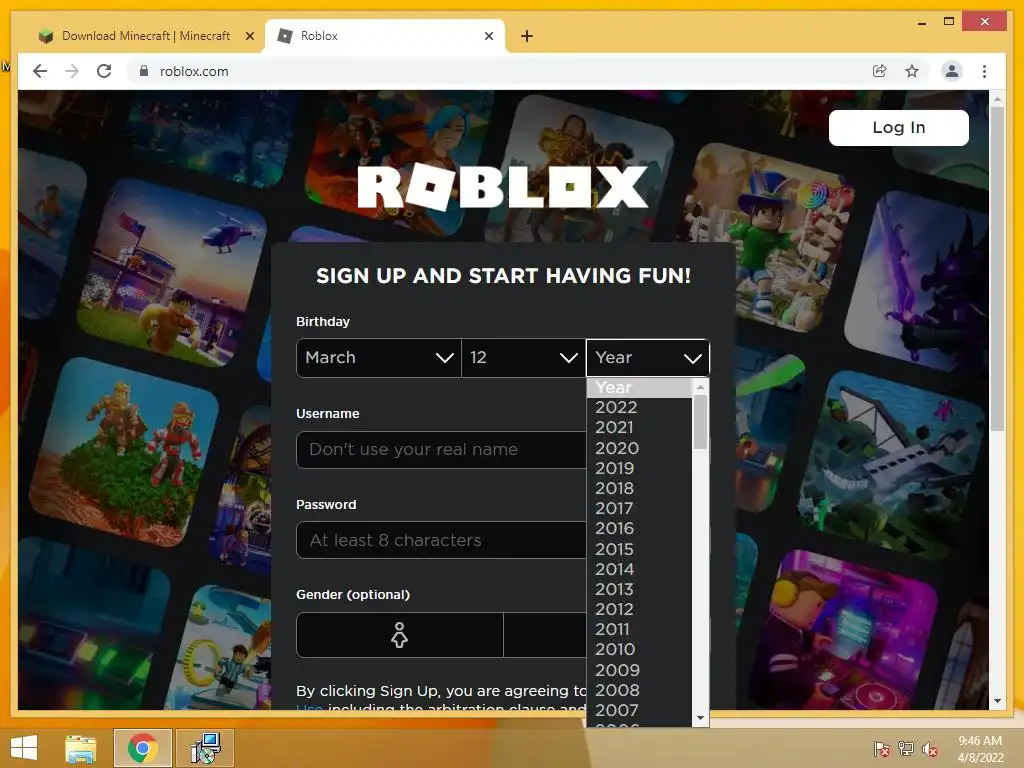
Task: Select 2022 from the year list
Action: click(x=639, y=408)
